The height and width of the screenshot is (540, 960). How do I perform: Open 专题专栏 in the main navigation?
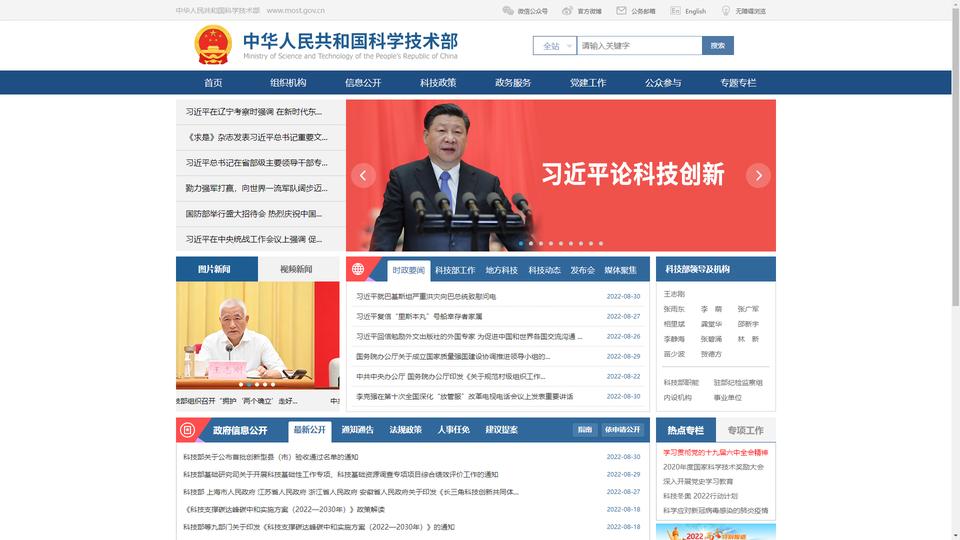pos(738,83)
